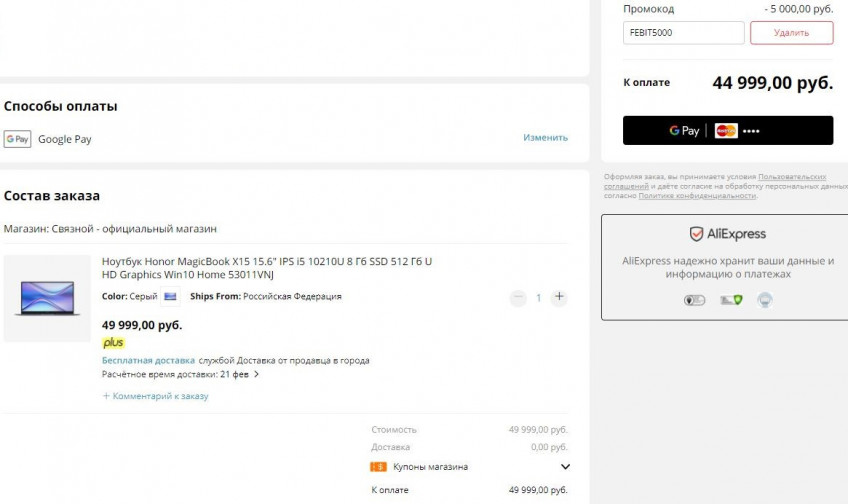The width and height of the screenshot is (848, 504).
Task: Decrease laptop quantity with minus button
Action: [x=518, y=297]
